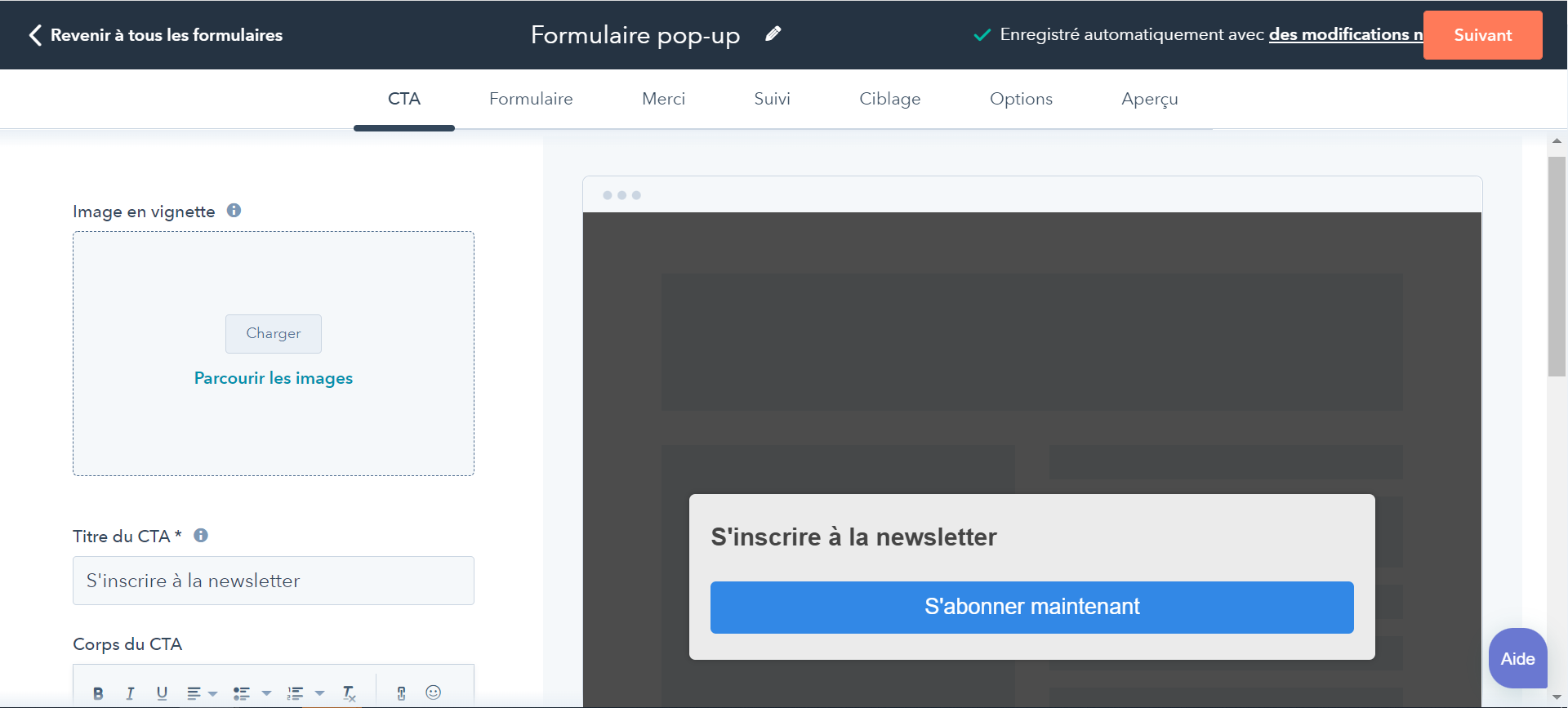Click the Charger upload button
Image resolution: width=1568 pixels, height=708 pixels.
point(274,334)
